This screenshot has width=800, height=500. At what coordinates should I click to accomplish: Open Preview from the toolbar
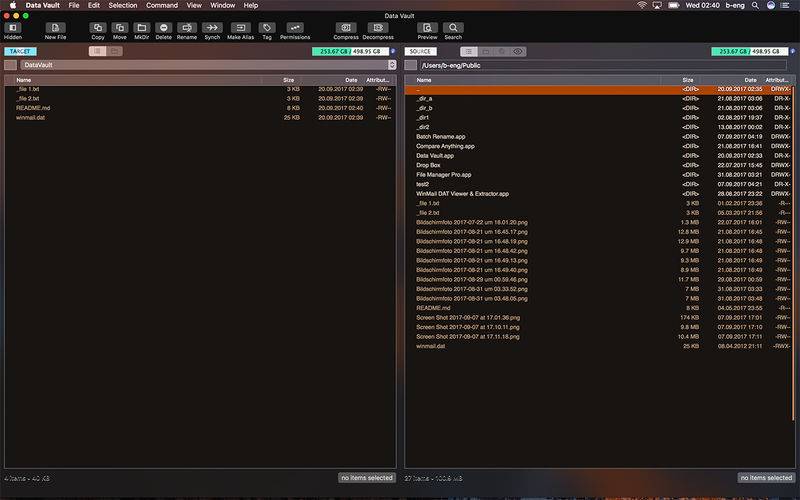coord(427,28)
